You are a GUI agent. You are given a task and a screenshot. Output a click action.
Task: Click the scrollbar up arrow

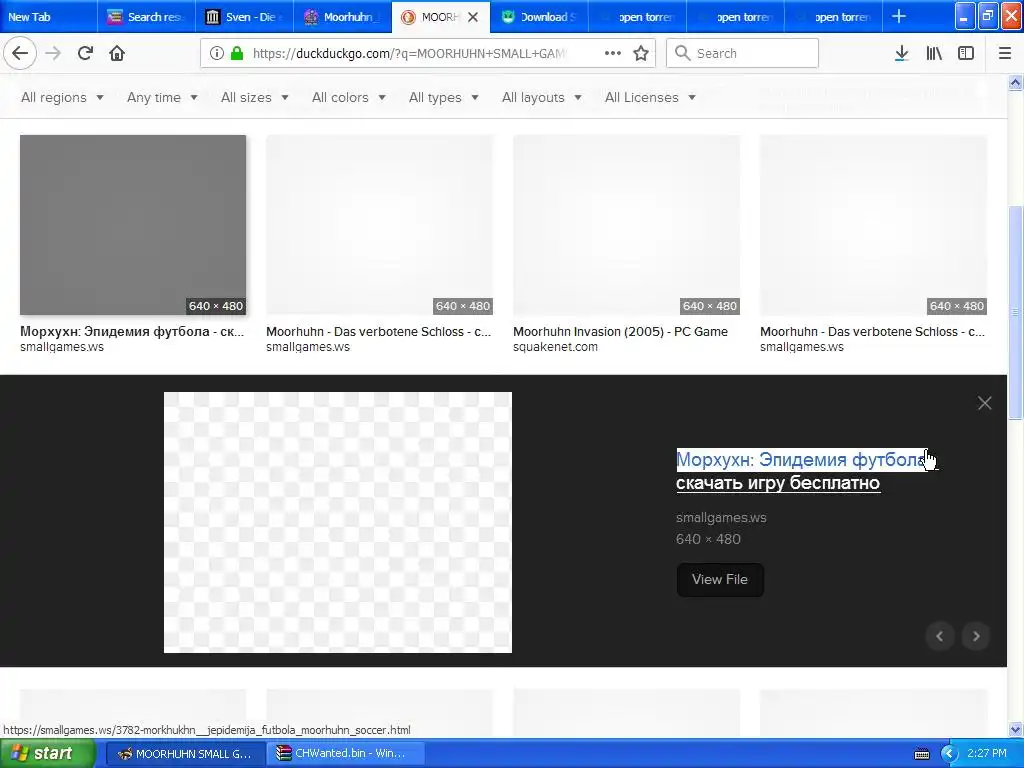coord(1015,82)
